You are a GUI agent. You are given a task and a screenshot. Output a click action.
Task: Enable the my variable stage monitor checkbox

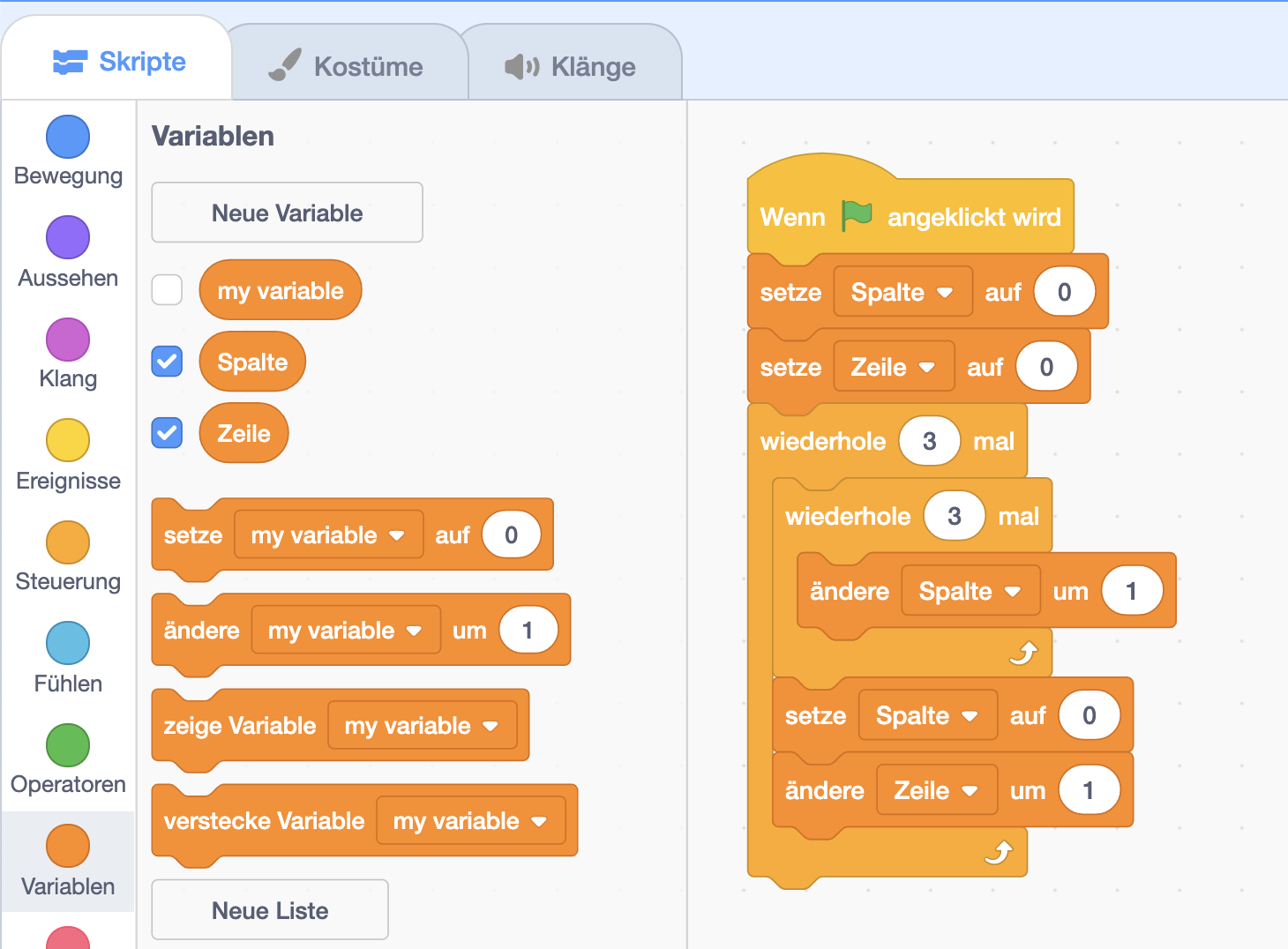[x=167, y=289]
